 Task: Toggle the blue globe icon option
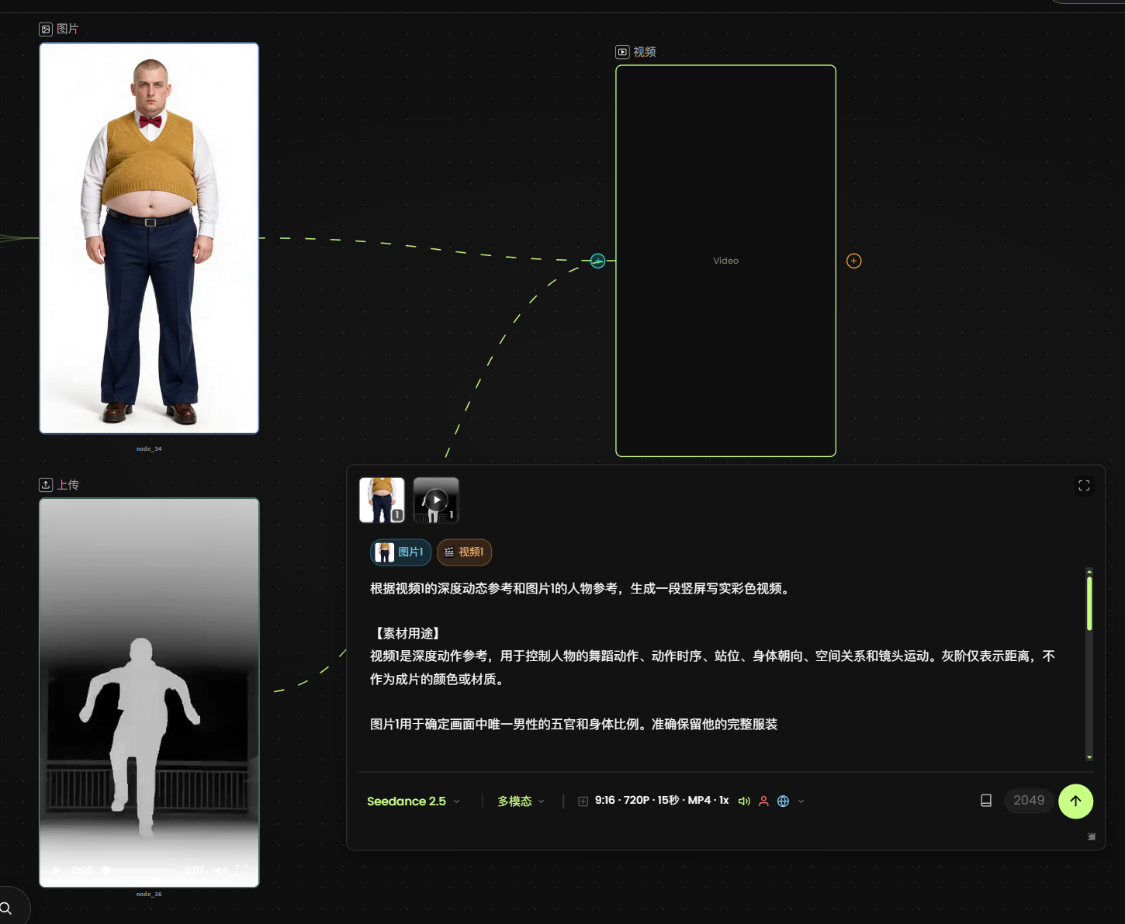(783, 801)
